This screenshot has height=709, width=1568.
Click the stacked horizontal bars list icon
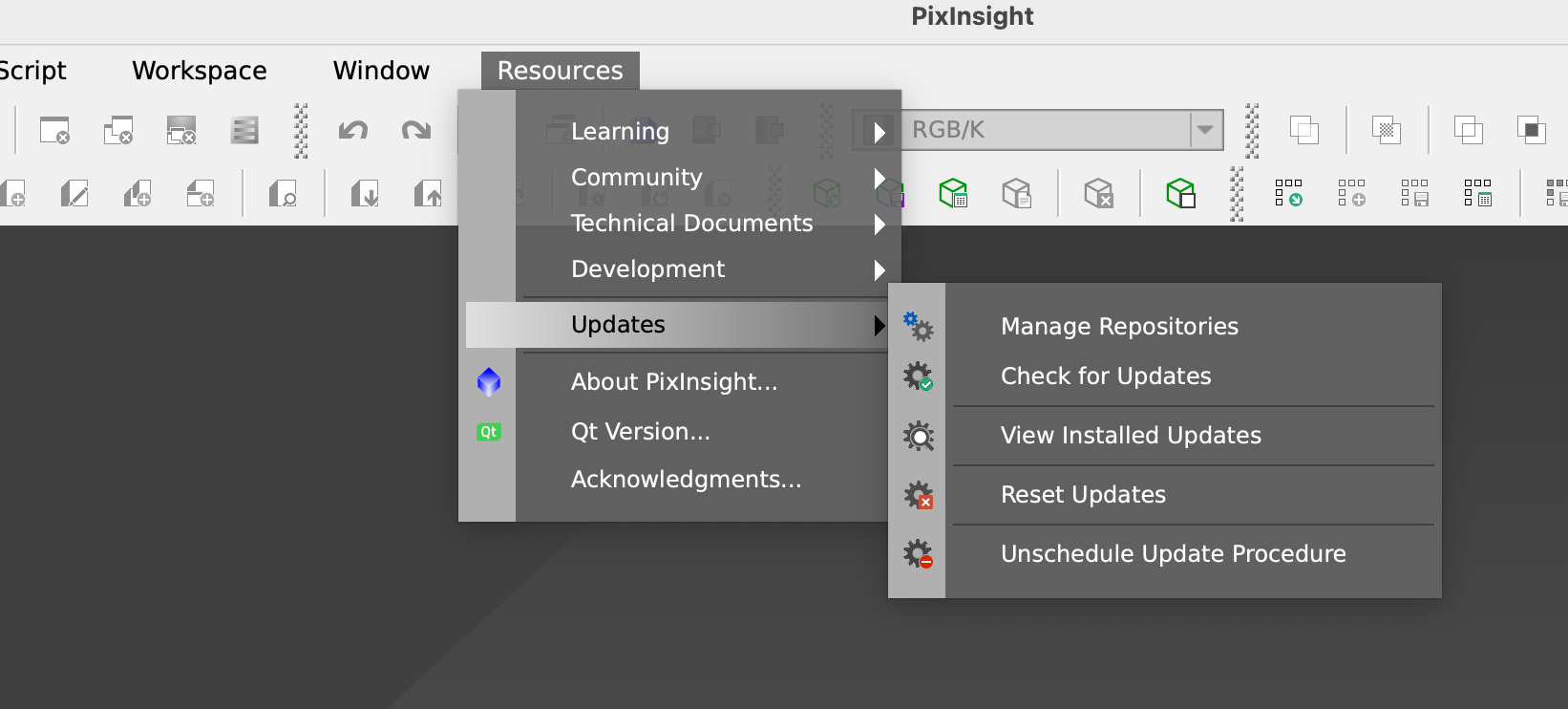point(244,130)
